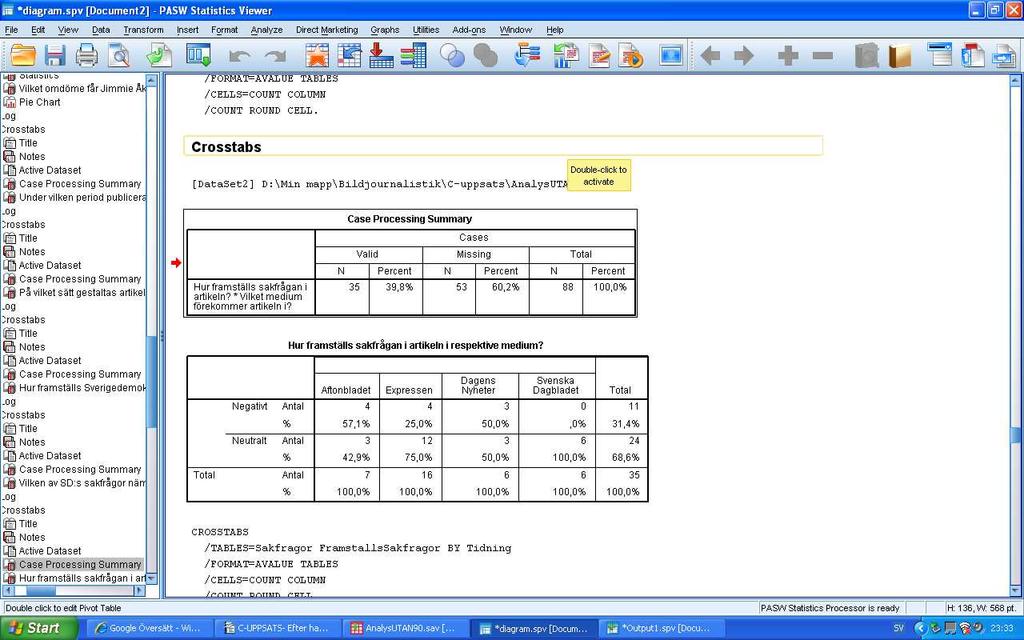Viewport: 1024px width, 640px height.
Task: Click the Insert Heading icon
Action: pyautogui.click(x=940, y=56)
